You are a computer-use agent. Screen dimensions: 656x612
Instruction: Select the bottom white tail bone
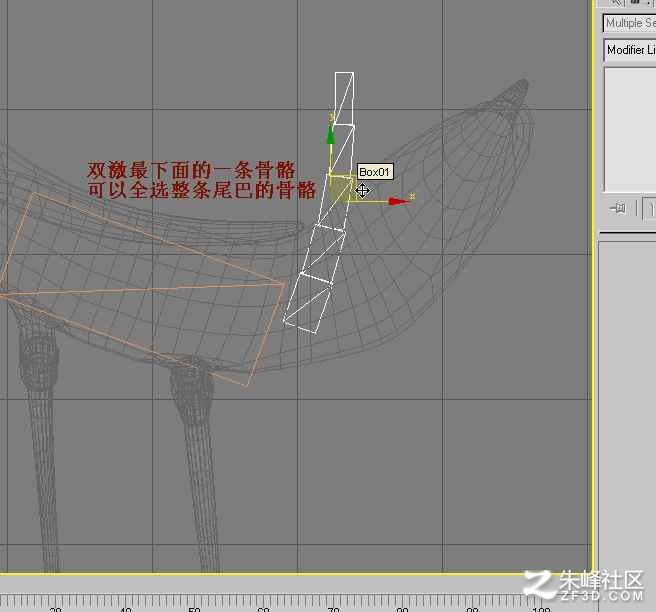pyautogui.click(x=308, y=303)
